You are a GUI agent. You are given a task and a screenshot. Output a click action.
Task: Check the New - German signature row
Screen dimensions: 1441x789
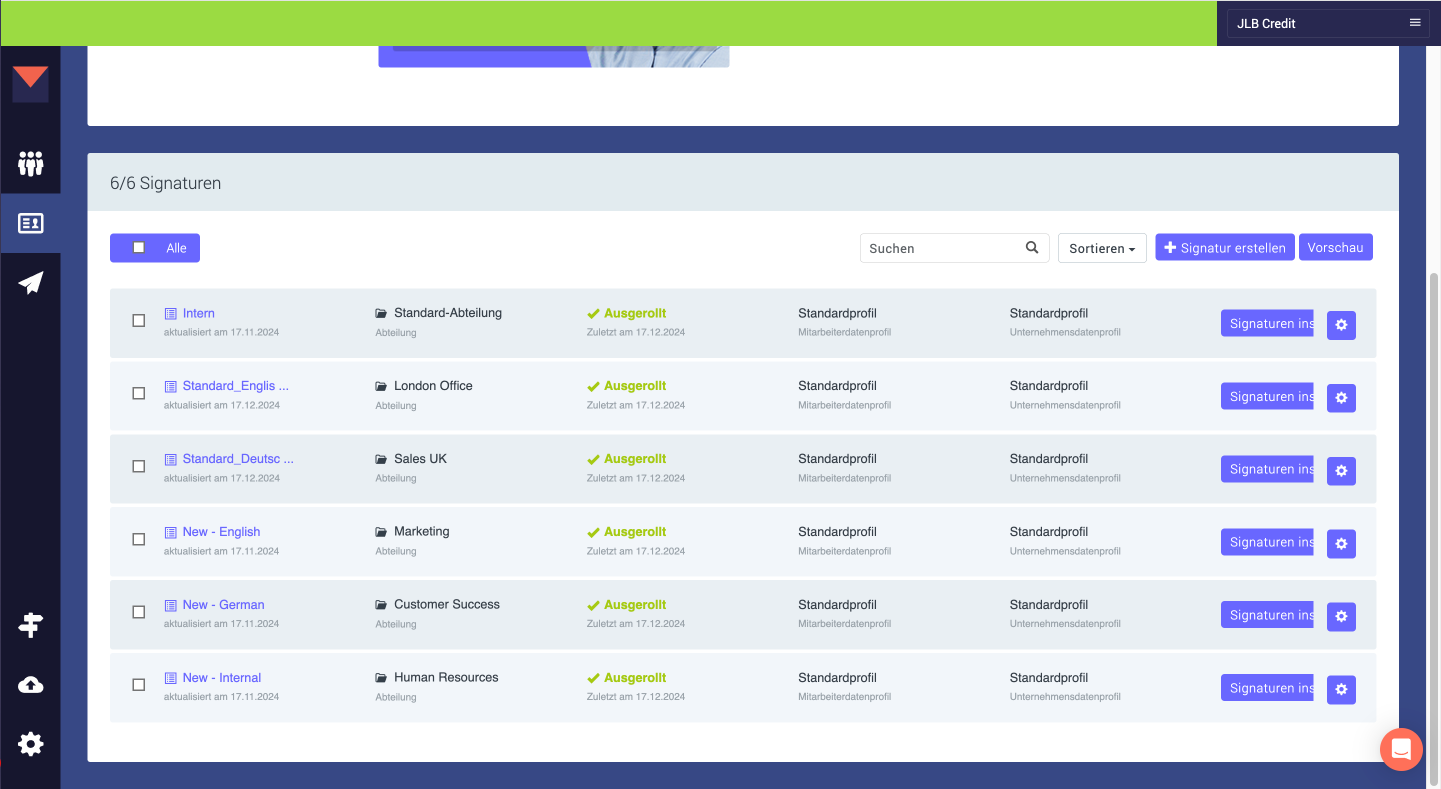pyautogui.click(x=139, y=612)
